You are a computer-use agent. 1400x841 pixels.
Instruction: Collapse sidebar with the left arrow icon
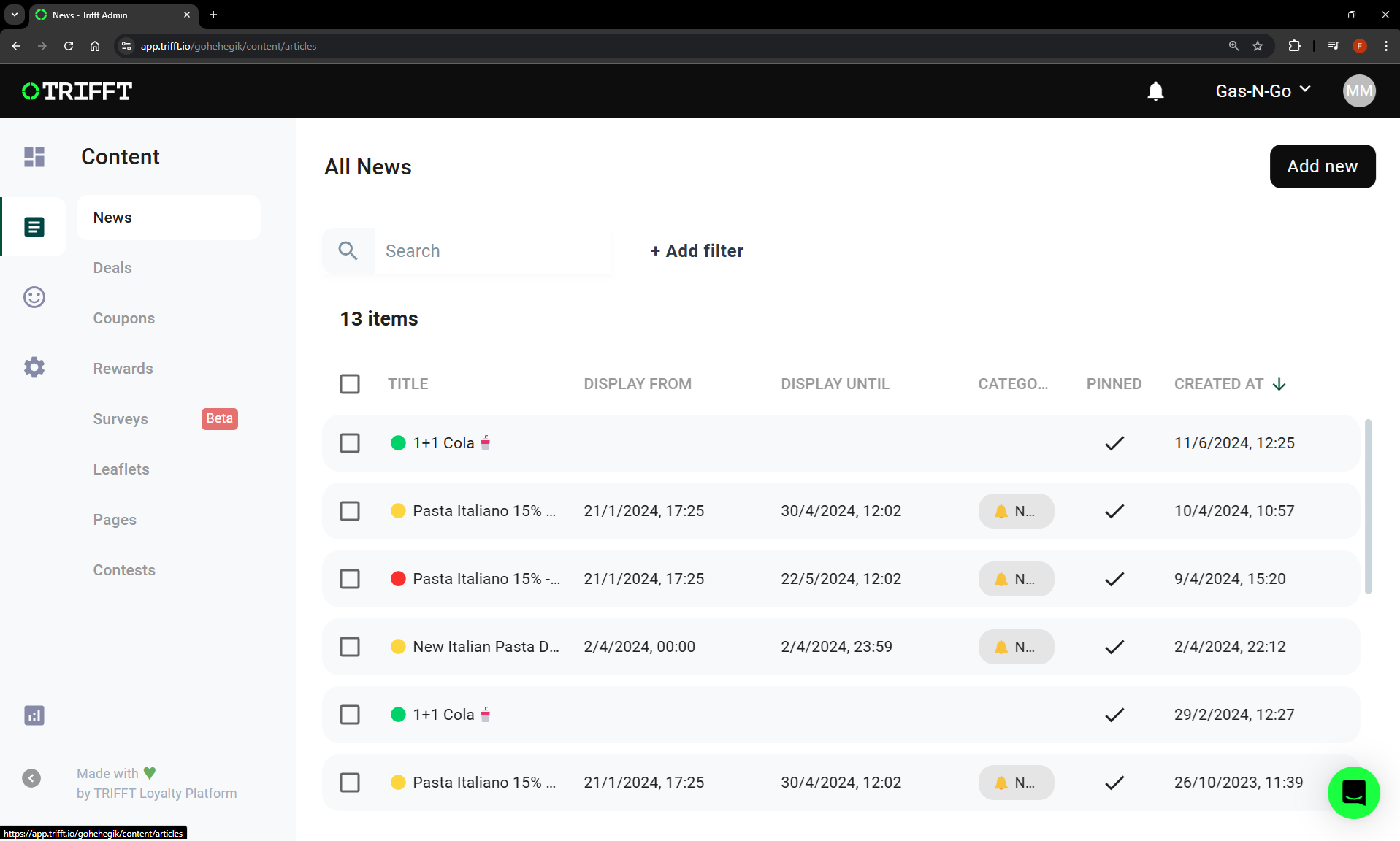coord(31,778)
